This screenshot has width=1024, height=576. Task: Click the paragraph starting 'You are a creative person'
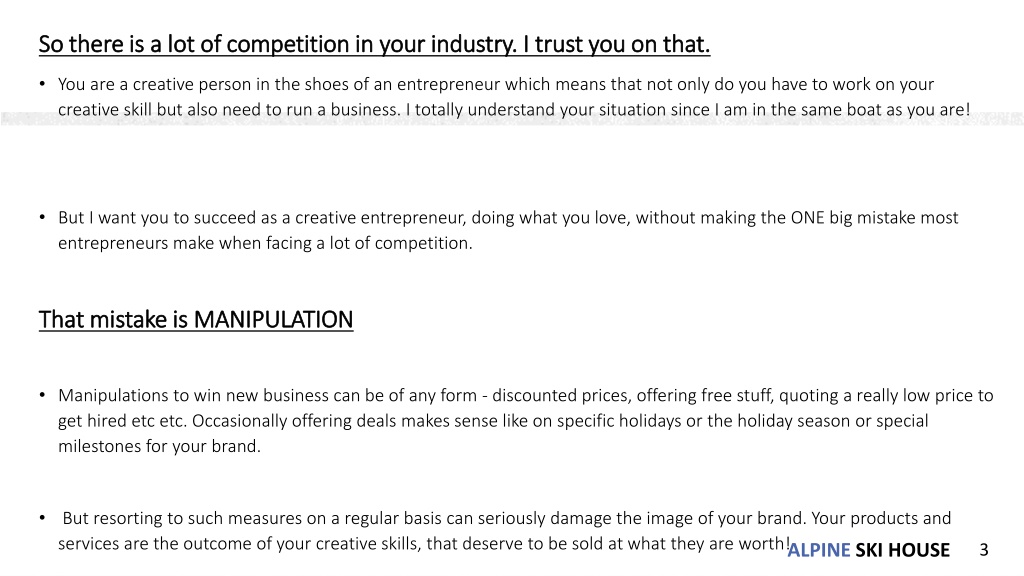tap(514, 97)
